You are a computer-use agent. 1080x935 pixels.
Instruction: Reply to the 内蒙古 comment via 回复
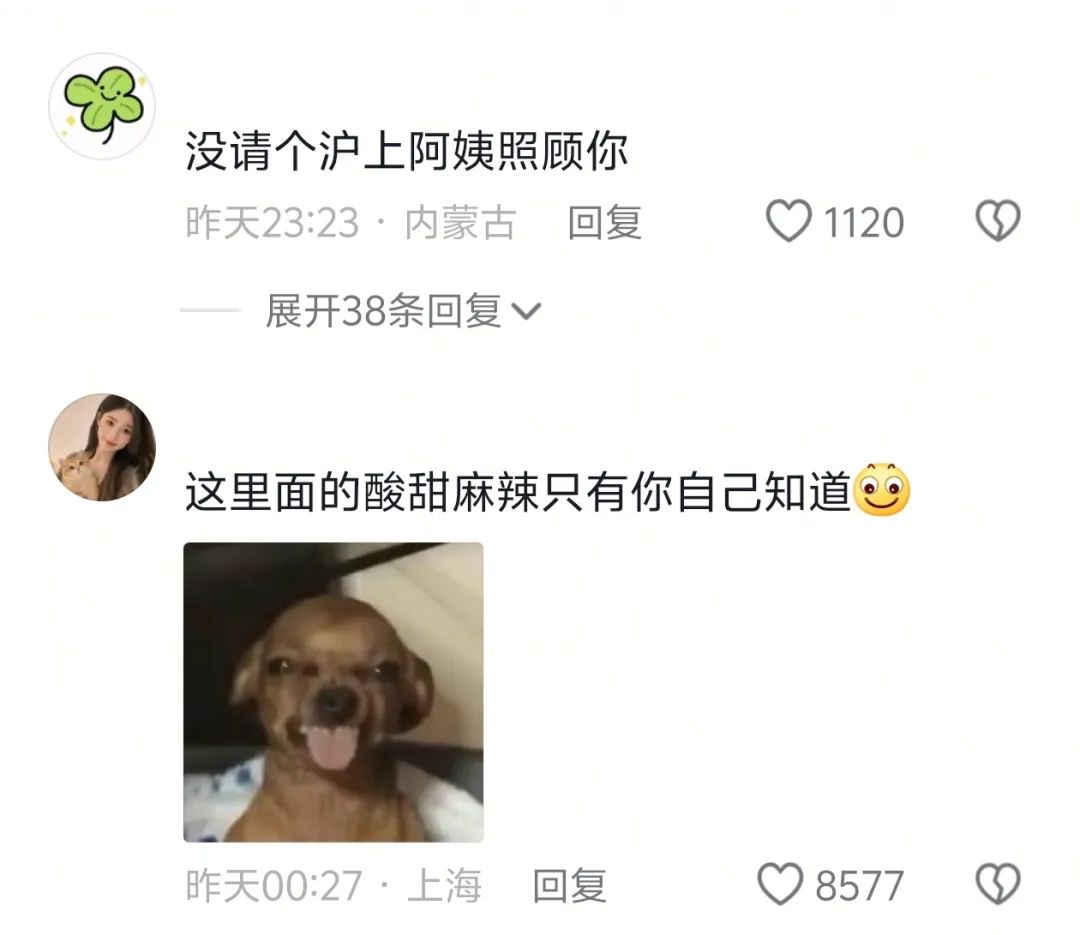click(x=605, y=223)
